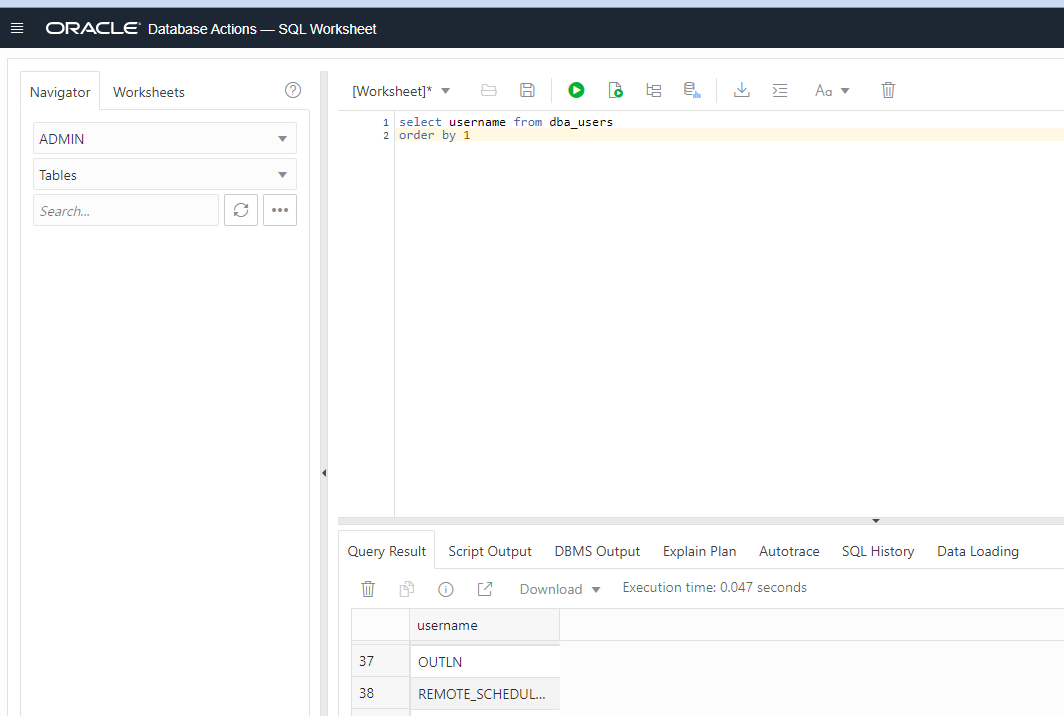Open the hamburger menu top left
The height and width of the screenshot is (716, 1064).
pos(17,28)
